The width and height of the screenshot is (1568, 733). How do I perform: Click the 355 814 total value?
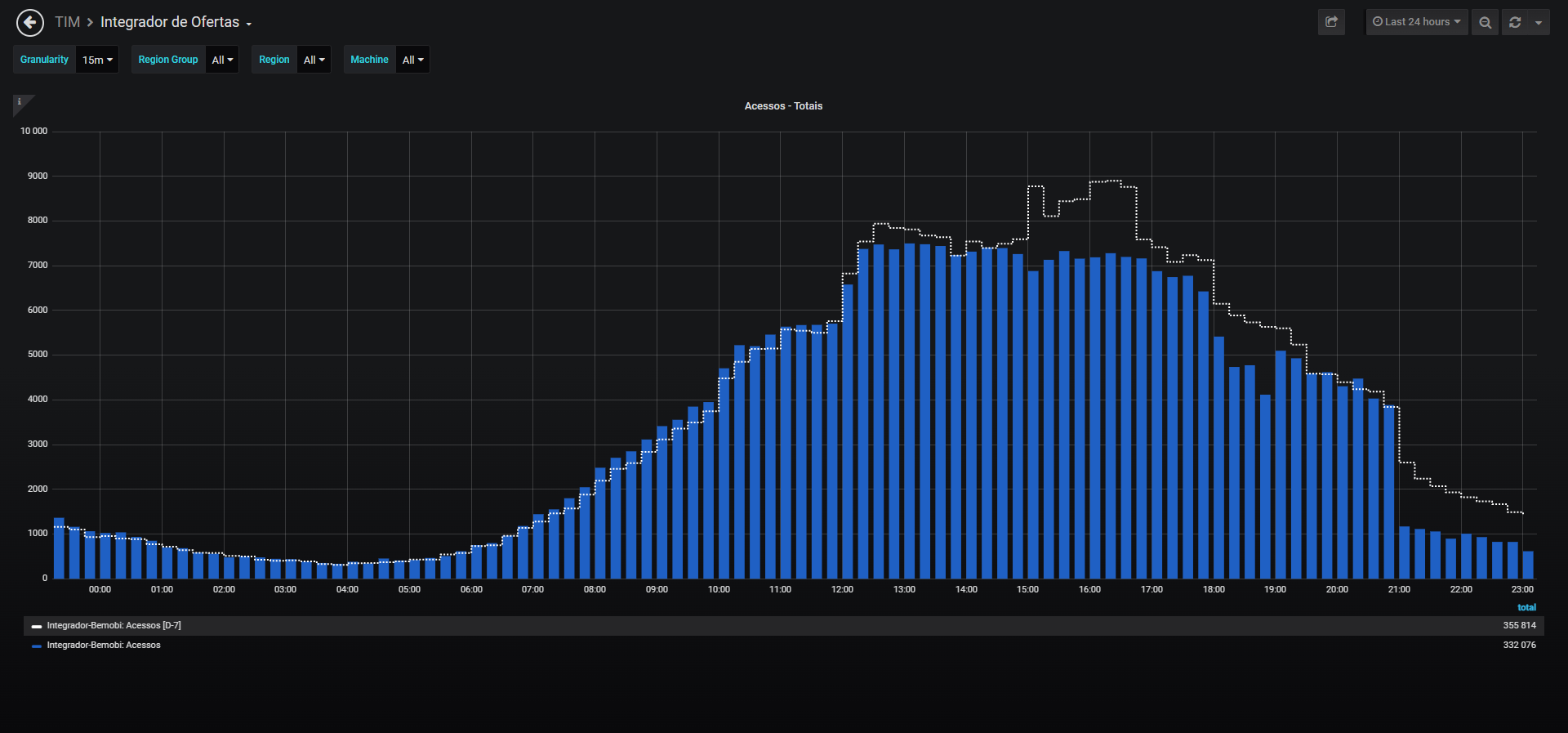pyautogui.click(x=1519, y=626)
